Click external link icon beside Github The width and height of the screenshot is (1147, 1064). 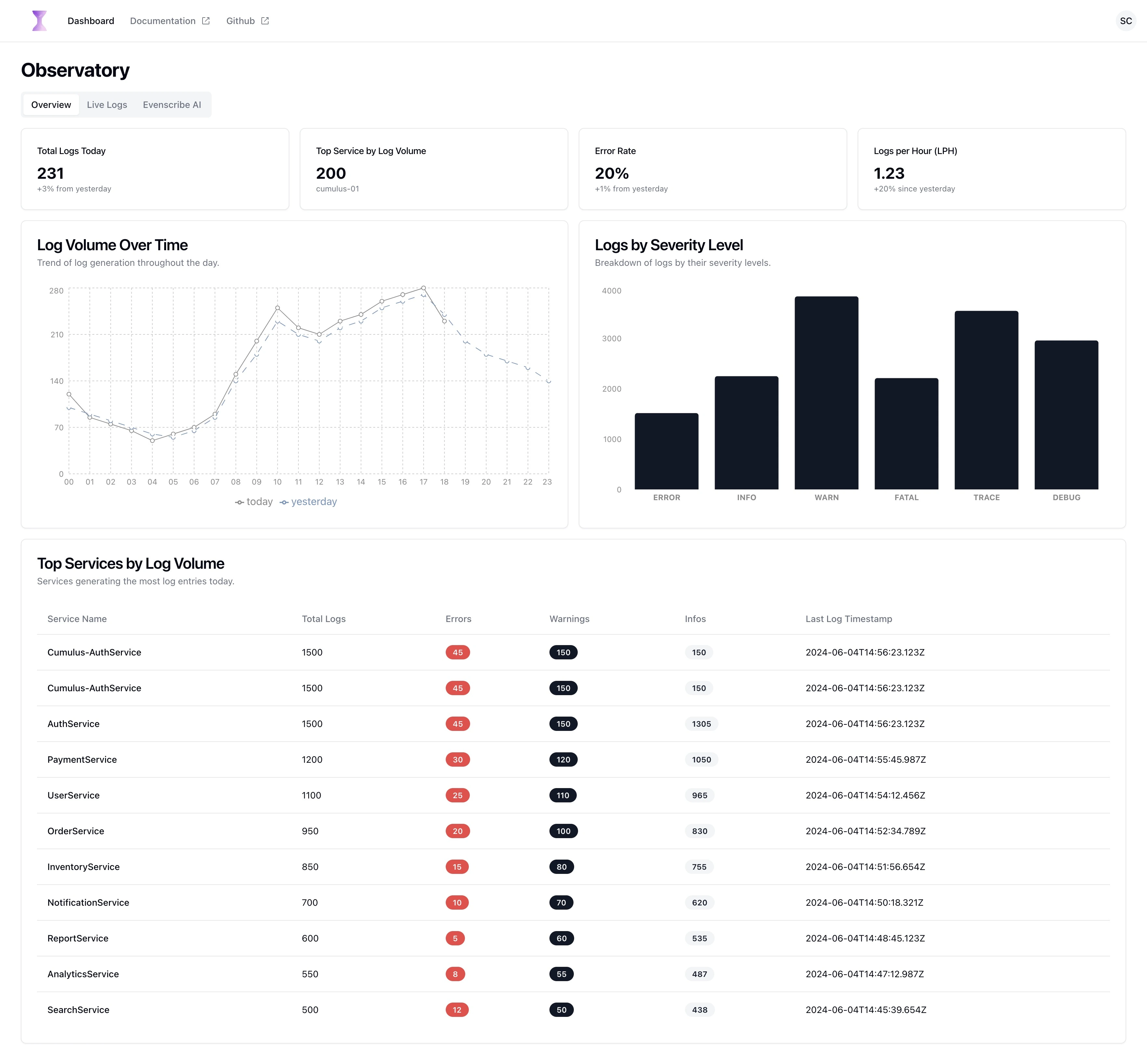pos(265,21)
